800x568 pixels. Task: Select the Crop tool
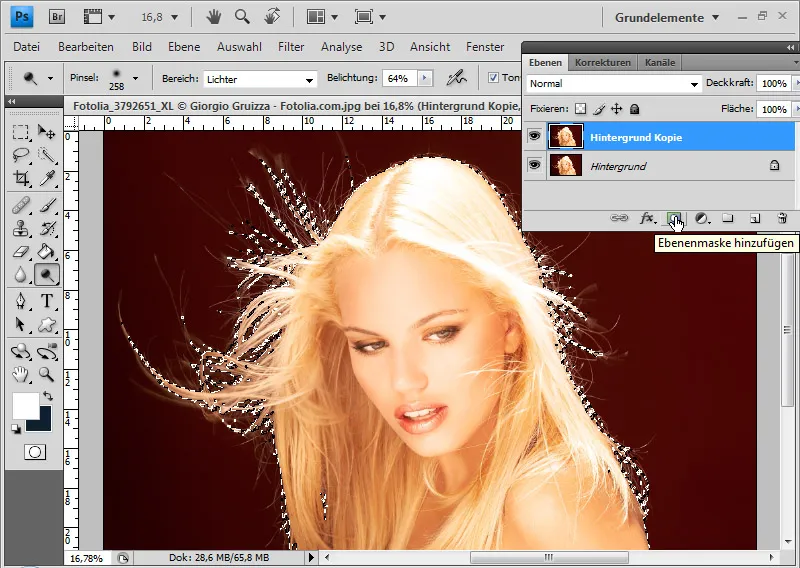(20, 178)
